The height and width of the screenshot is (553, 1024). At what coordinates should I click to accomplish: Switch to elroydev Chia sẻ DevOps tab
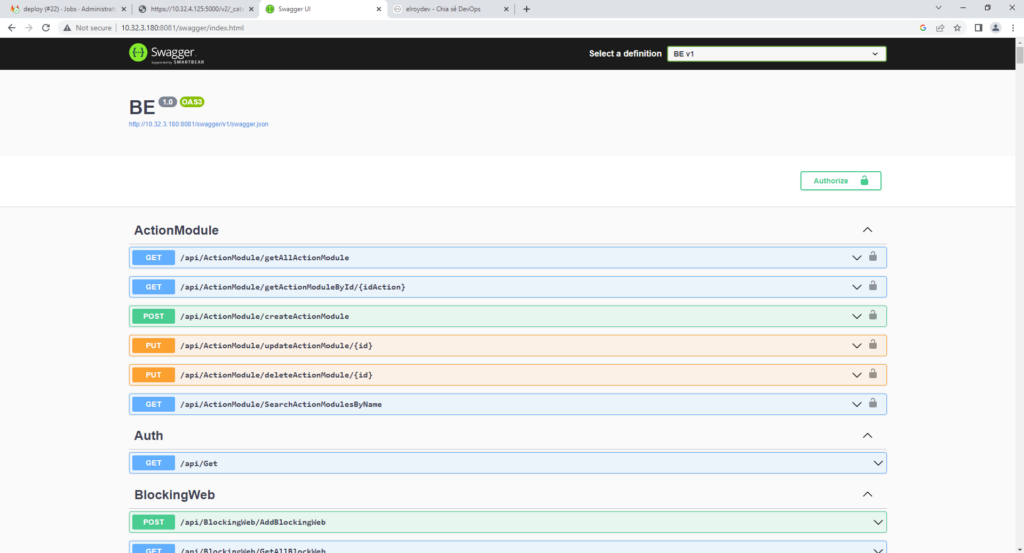(451, 9)
